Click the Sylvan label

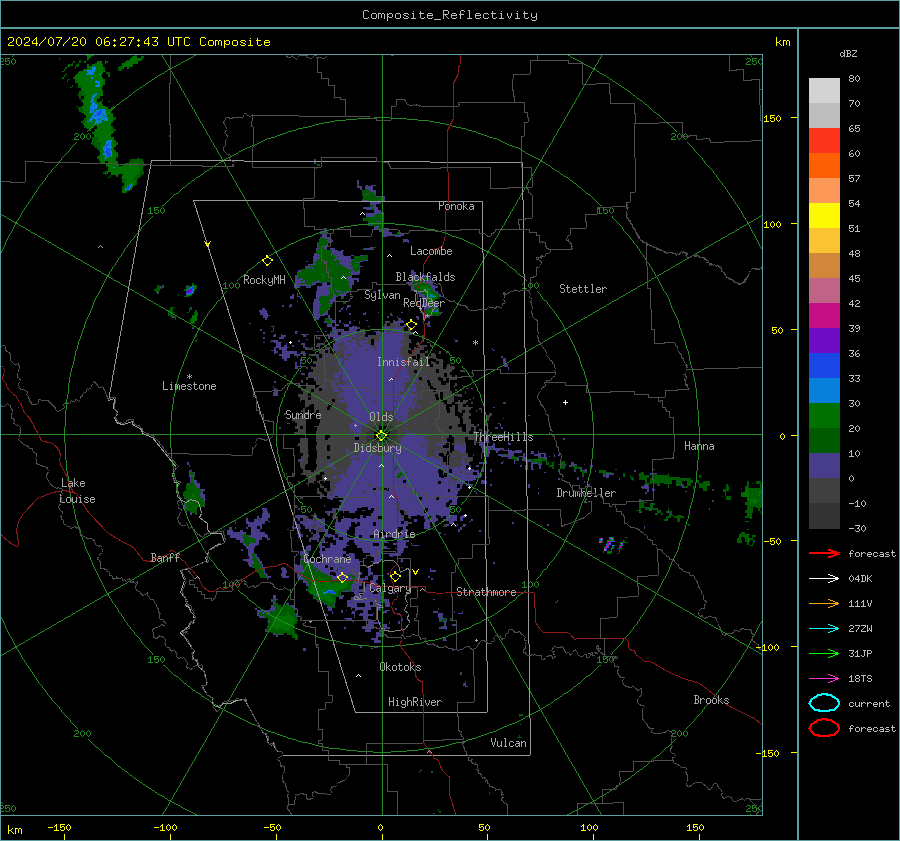(382, 295)
